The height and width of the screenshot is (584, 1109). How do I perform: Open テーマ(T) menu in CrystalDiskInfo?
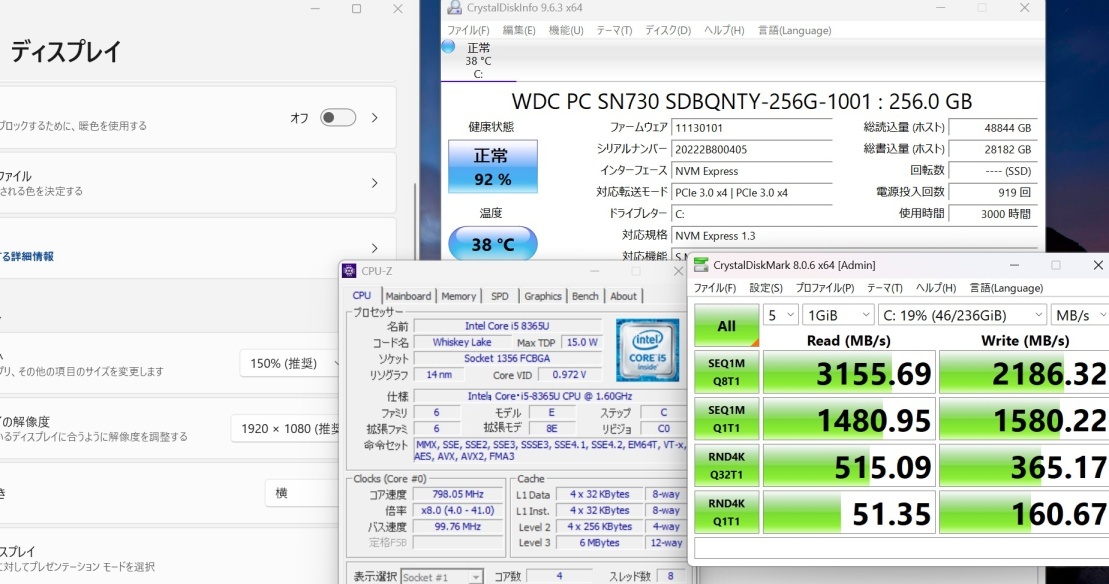click(x=614, y=30)
